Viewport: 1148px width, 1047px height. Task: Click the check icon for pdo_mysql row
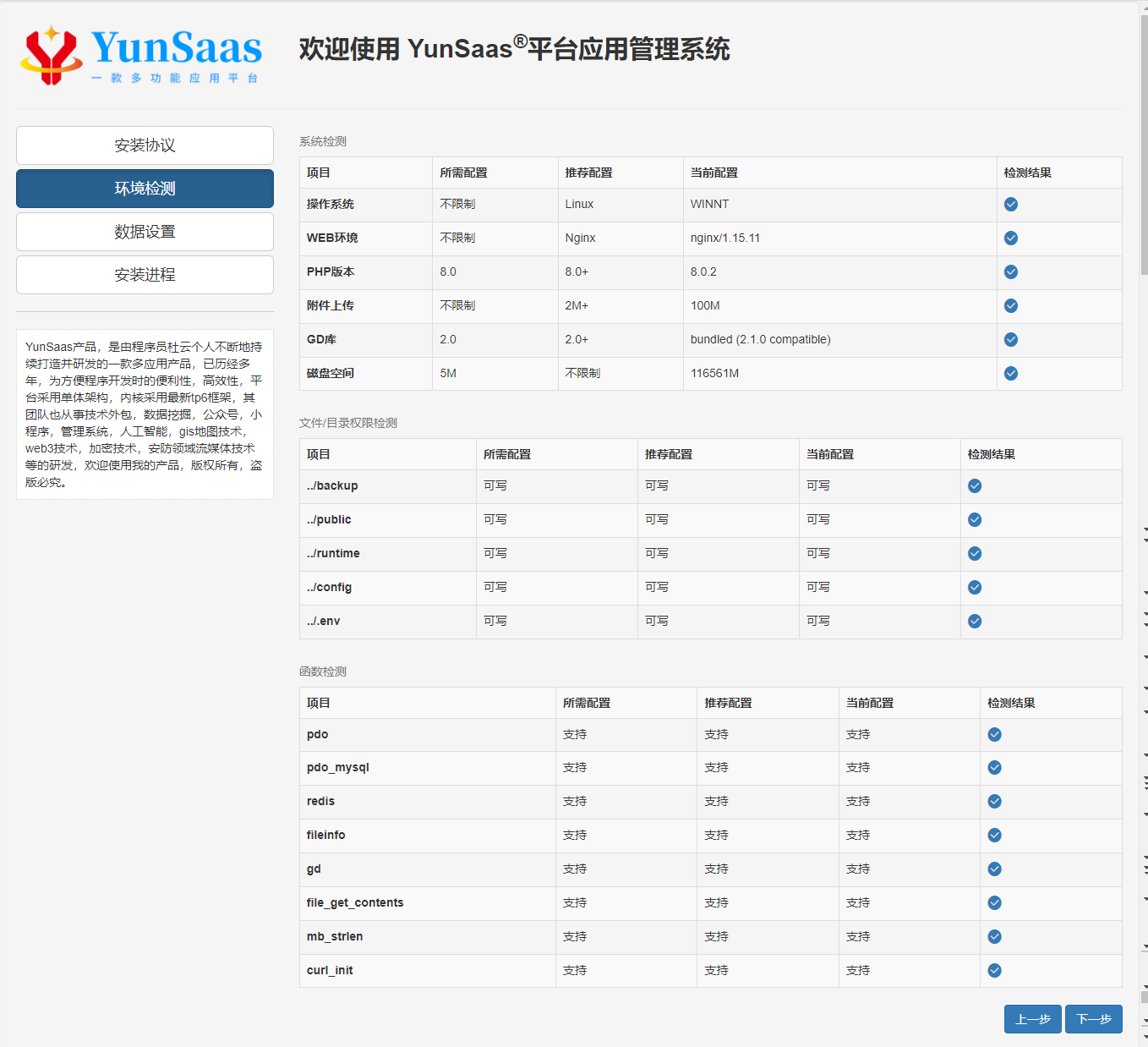pos(994,768)
